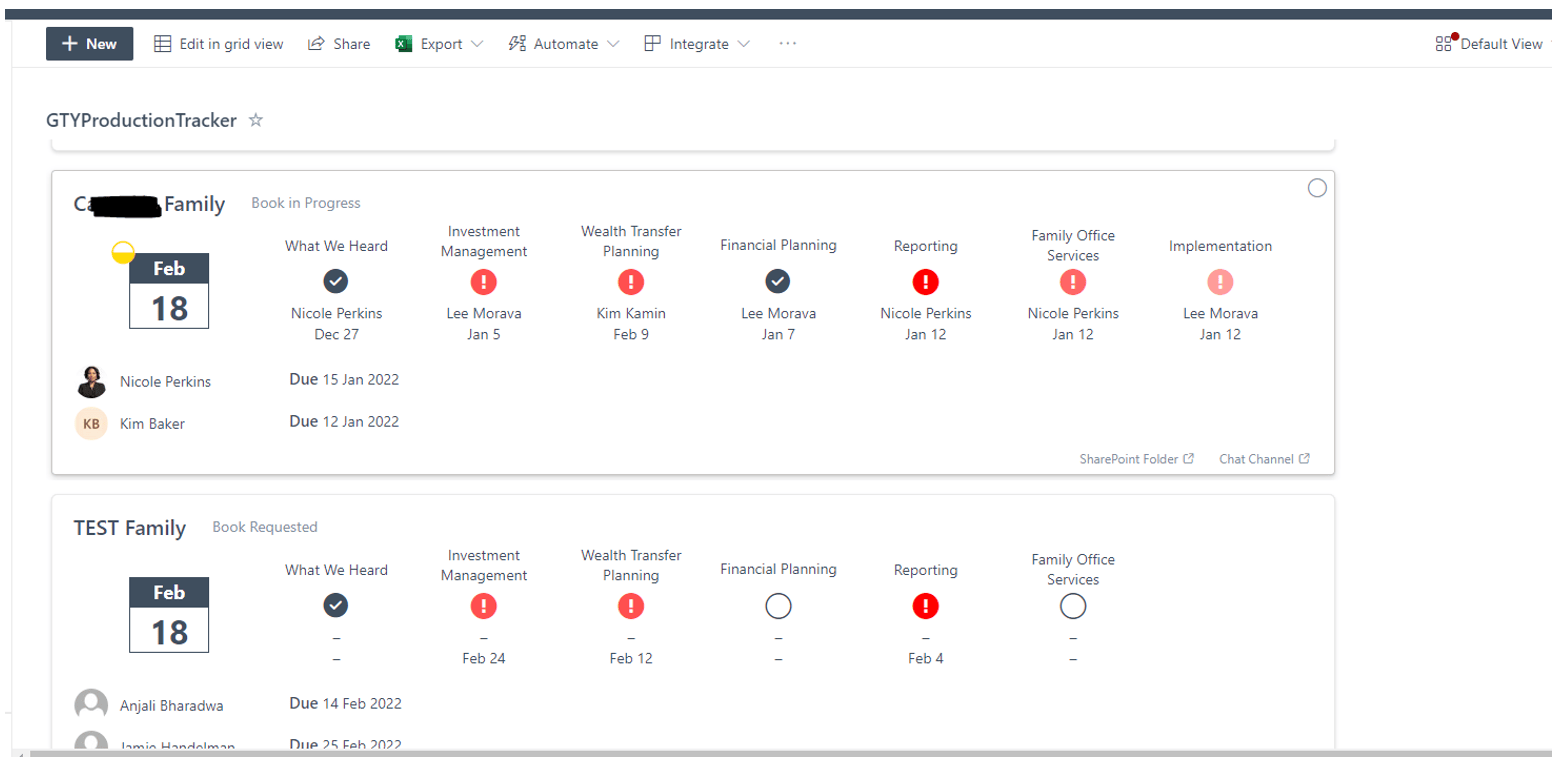This screenshot has height=762, width=1561.
Task: Expand the Export dropdown
Action: click(476, 44)
